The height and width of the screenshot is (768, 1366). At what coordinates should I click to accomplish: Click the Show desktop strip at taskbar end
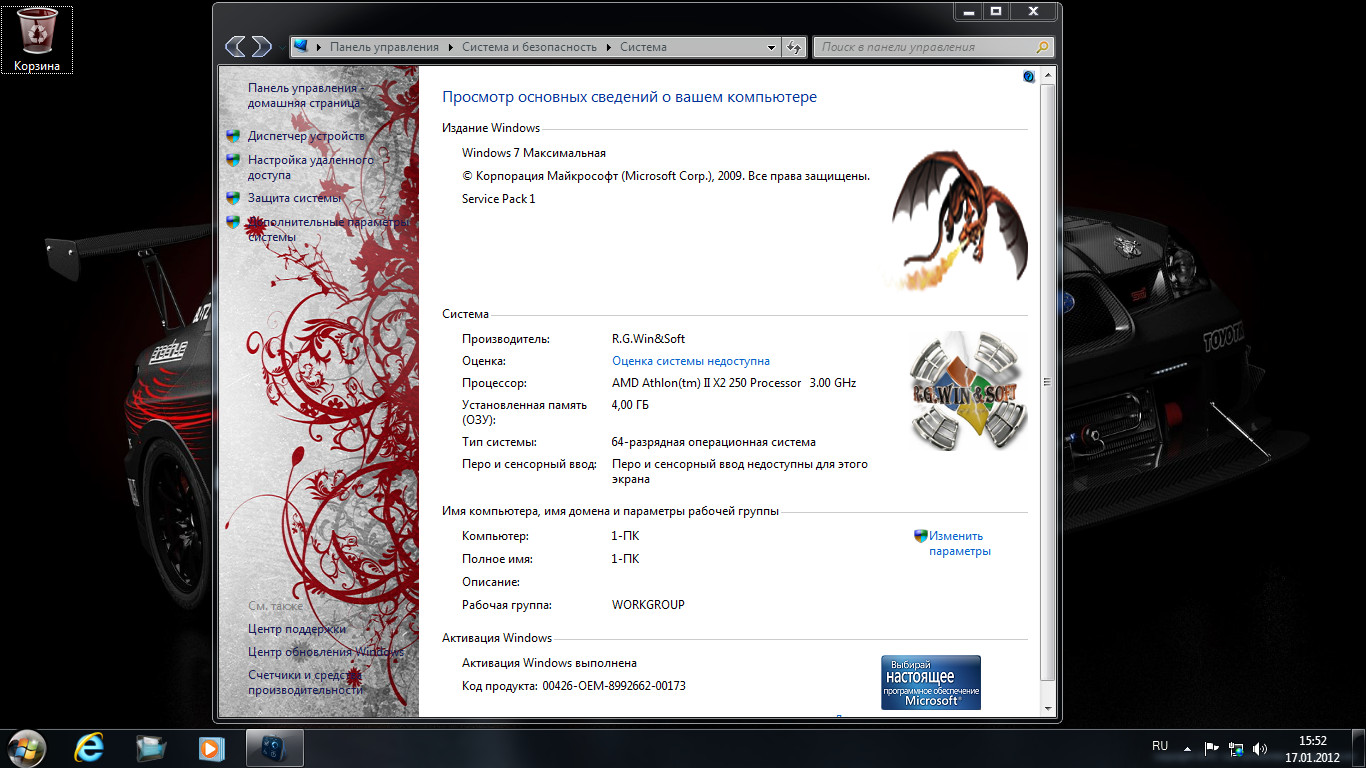(x=1359, y=748)
